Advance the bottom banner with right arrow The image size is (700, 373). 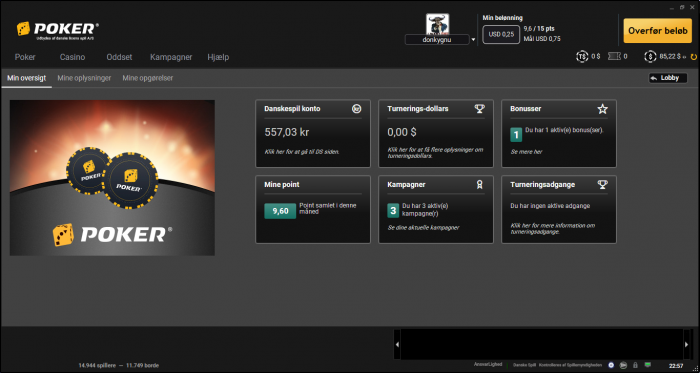[687, 344]
